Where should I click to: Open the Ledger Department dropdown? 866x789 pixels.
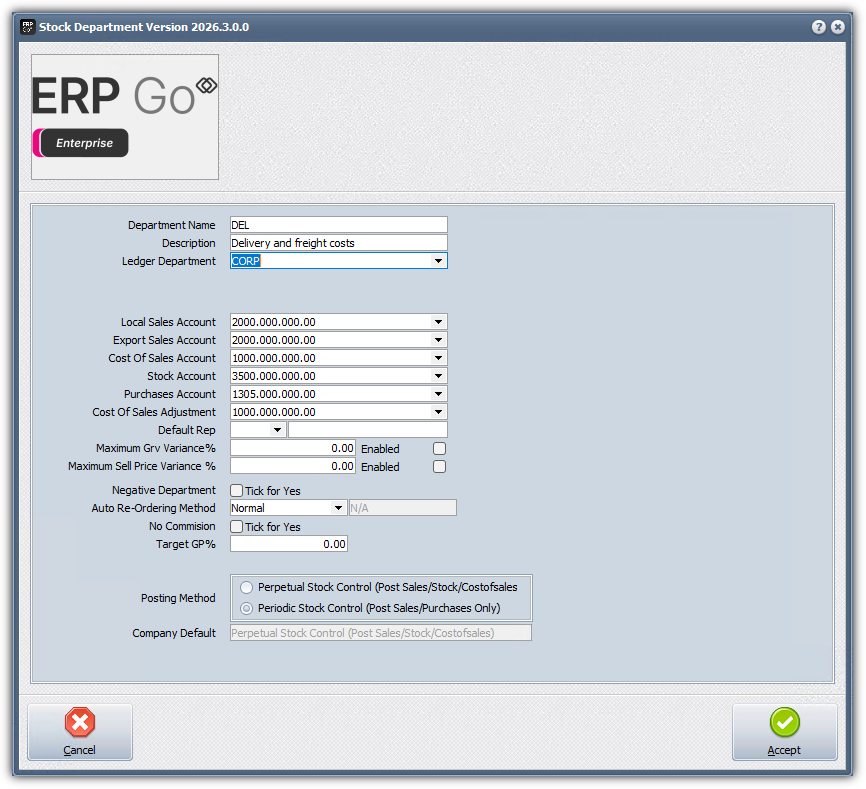pyautogui.click(x=438, y=261)
